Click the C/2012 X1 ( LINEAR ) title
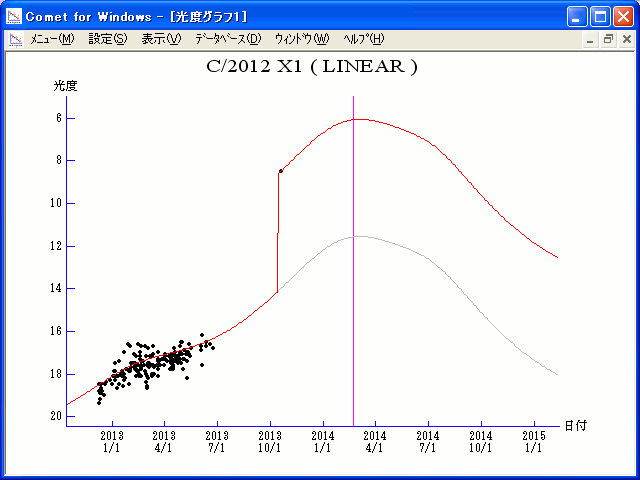This screenshot has height=480, width=640. point(312,67)
